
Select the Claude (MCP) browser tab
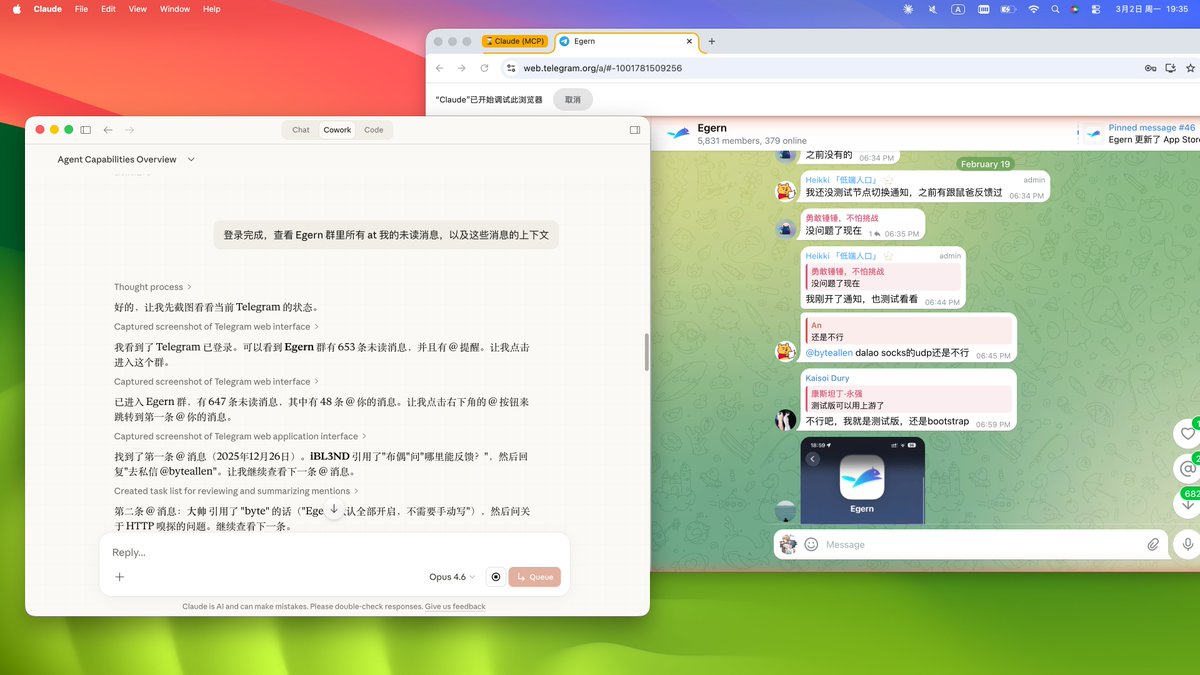click(514, 41)
